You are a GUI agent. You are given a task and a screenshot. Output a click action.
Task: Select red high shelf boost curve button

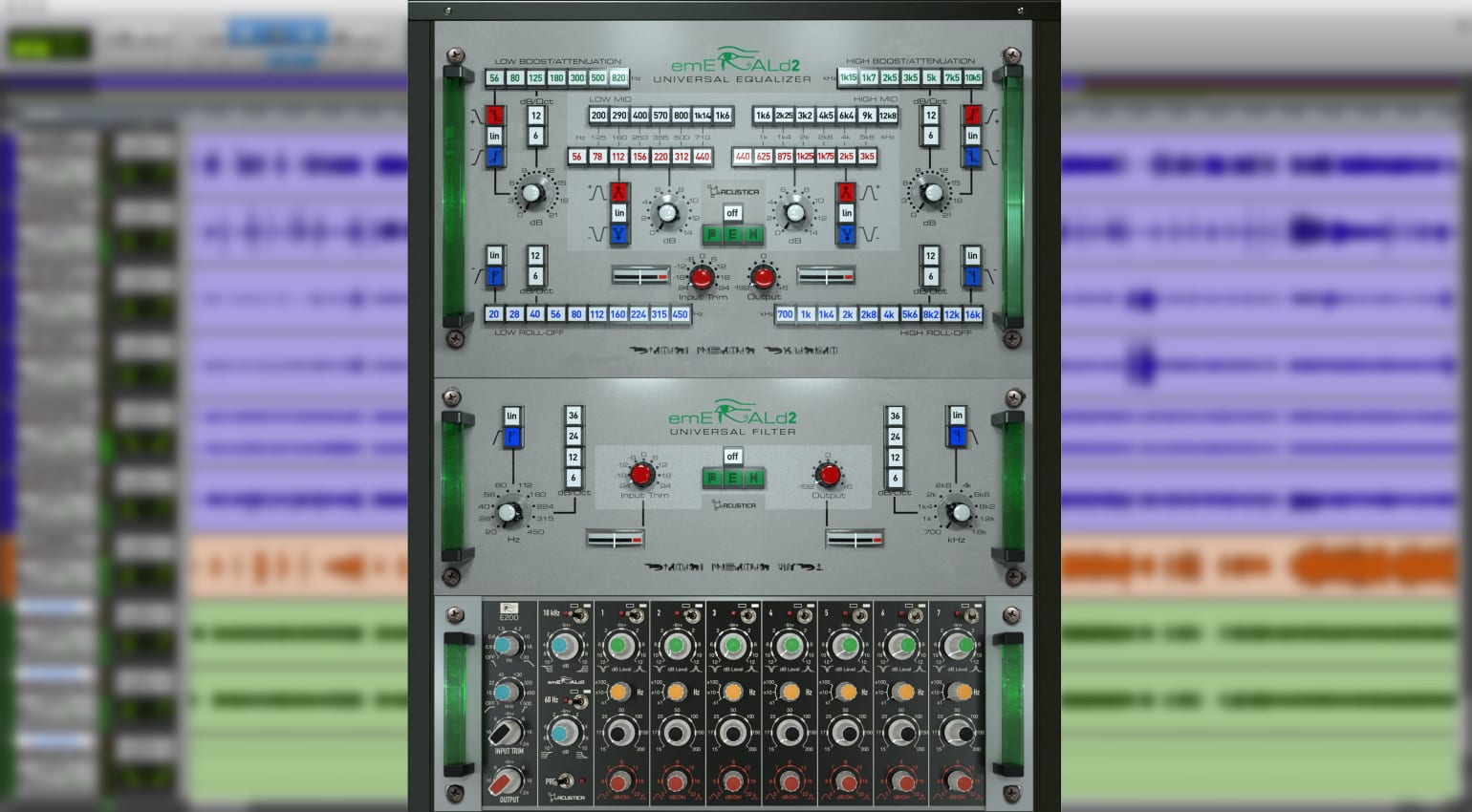(972, 116)
